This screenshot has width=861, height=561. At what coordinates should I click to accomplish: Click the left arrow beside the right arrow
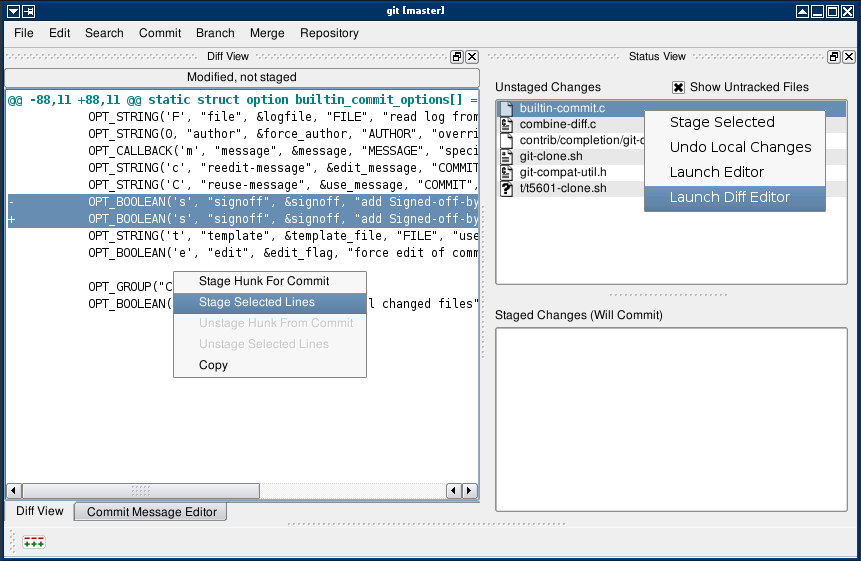pyautogui.click(x=454, y=490)
